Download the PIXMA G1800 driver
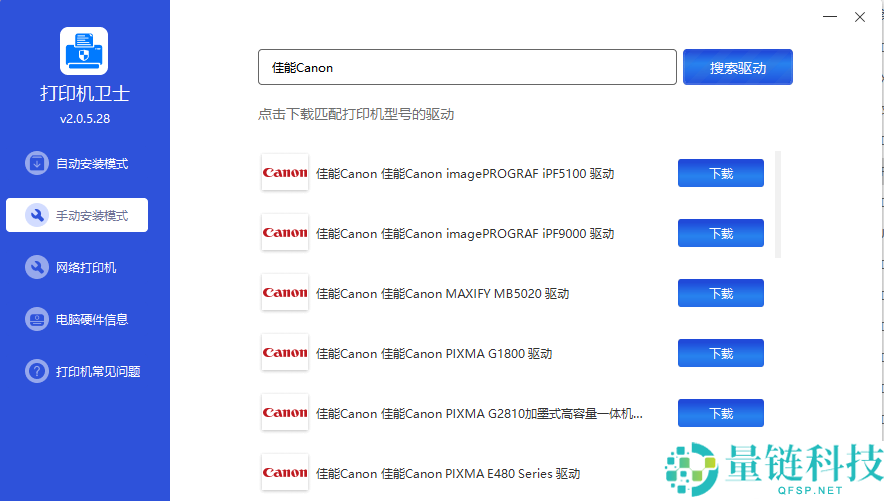Viewport: 884px width, 501px height. pos(721,353)
